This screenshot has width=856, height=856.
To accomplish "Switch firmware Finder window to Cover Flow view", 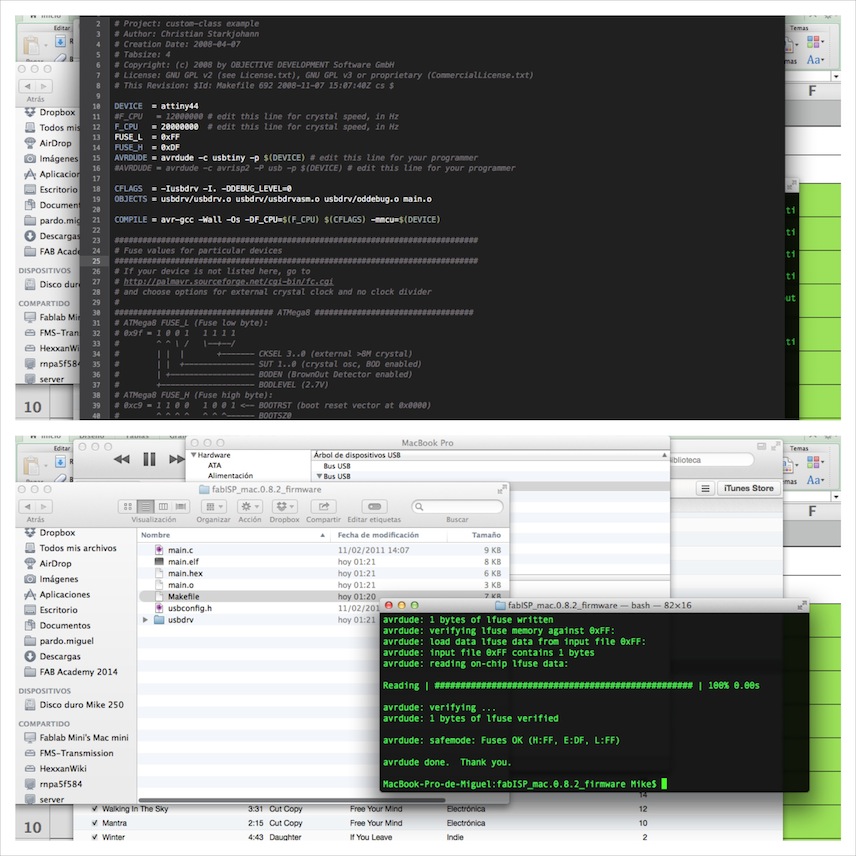I will click(x=181, y=507).
